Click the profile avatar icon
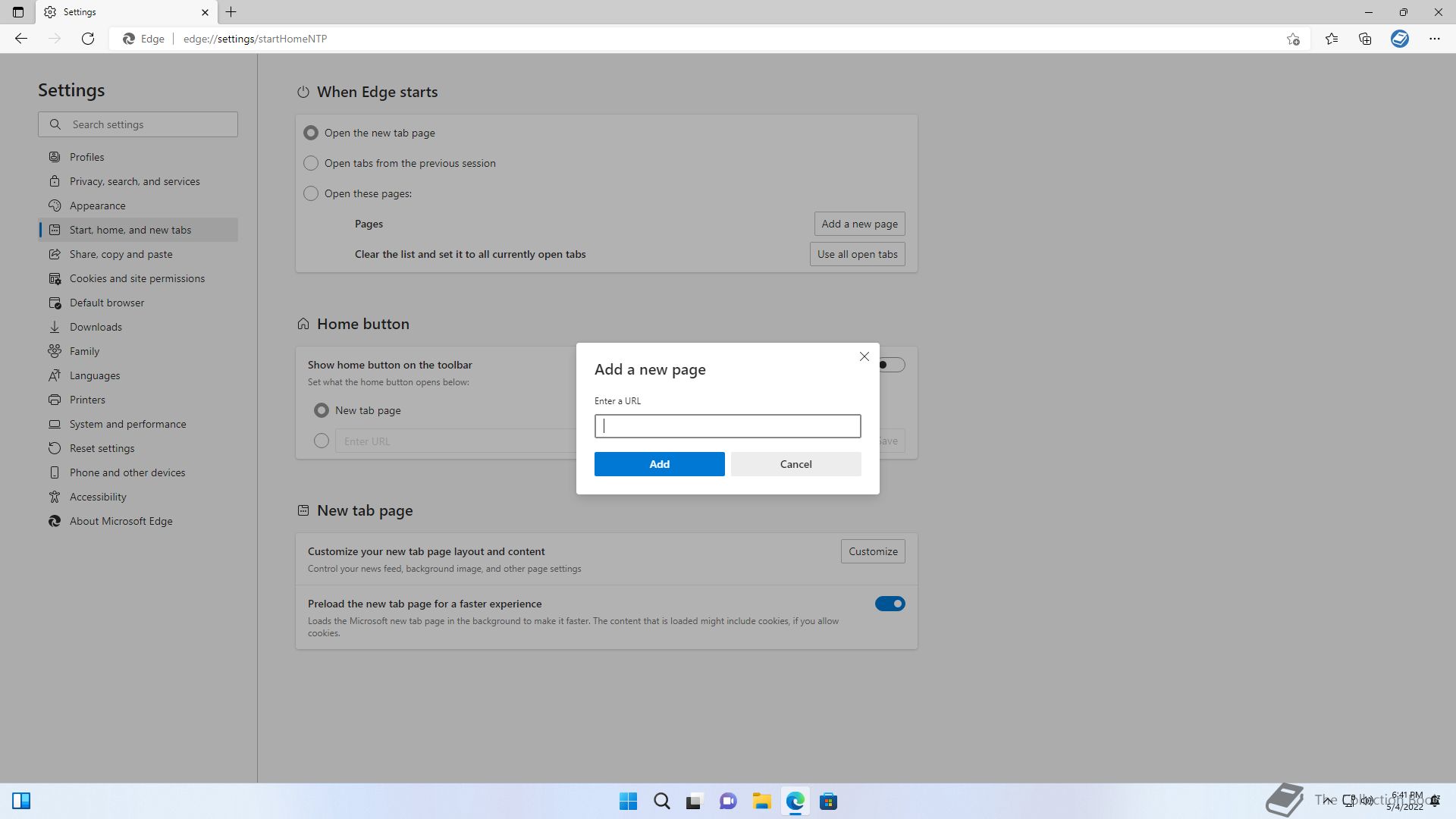The height and width of the screenshot is (819, 1456). click(1400, 39)
